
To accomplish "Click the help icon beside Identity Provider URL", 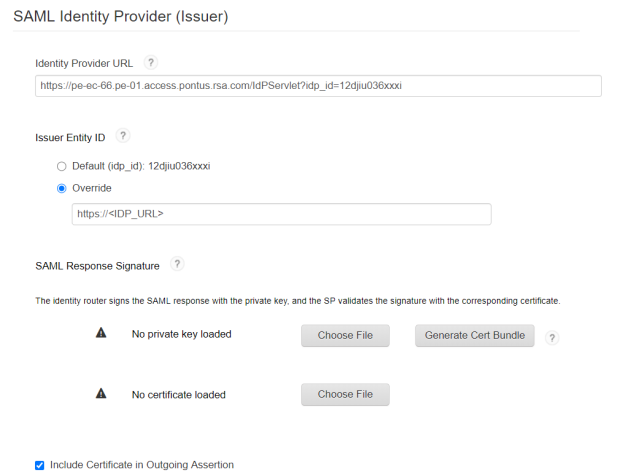I will coord(151,63).
